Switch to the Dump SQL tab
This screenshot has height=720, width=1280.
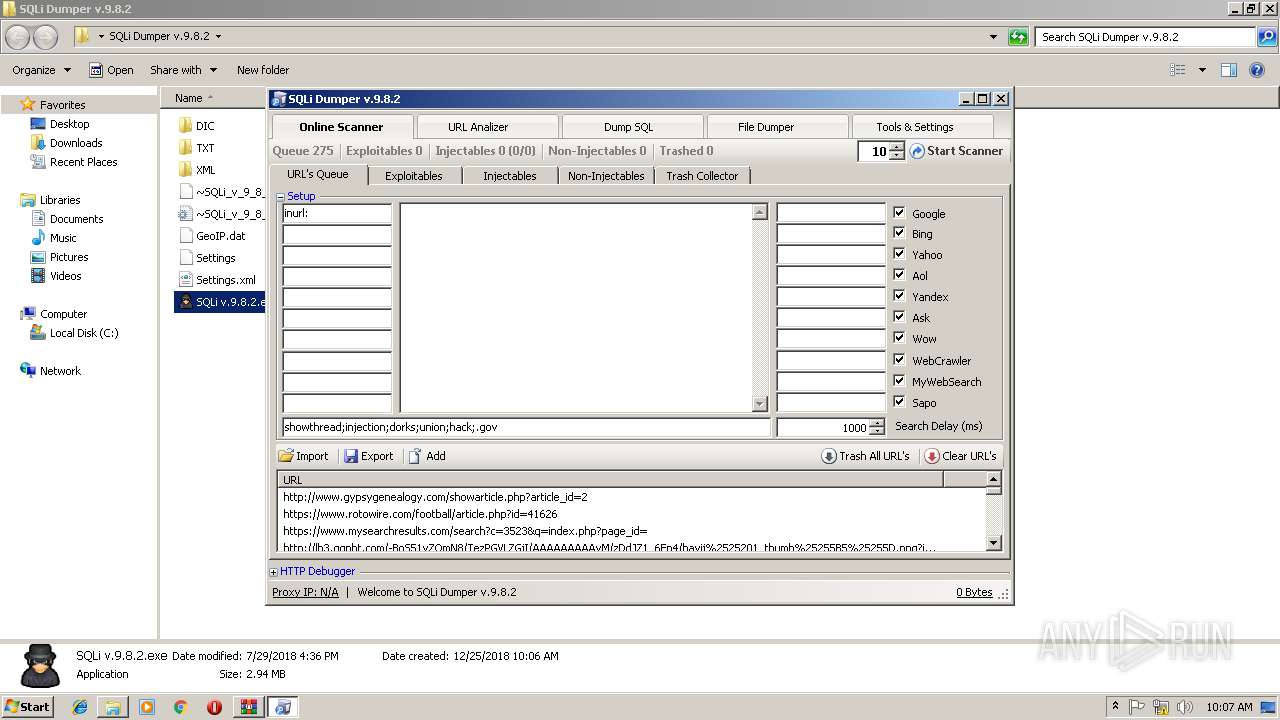[632, 127]
